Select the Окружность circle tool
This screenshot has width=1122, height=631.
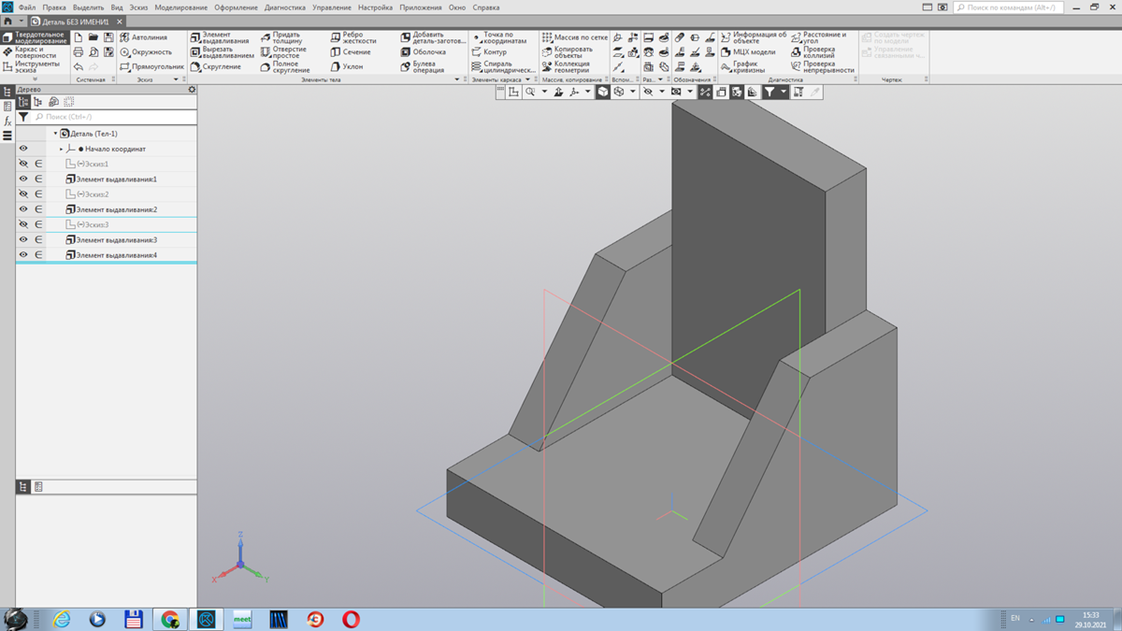146,52
